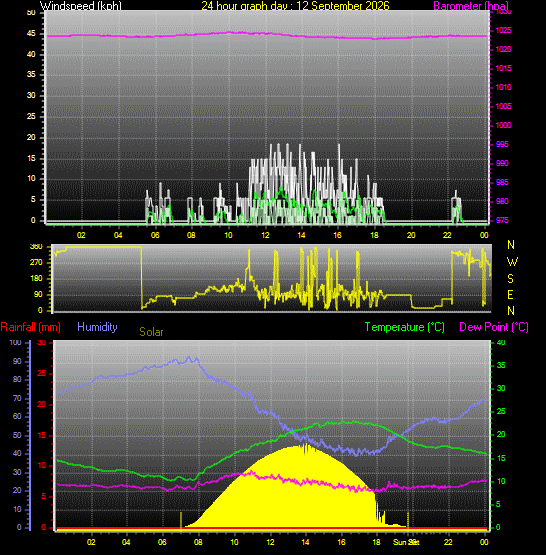The image size is (546, 555).
Task: Click the "1010" barometer scale value
Action: click(x=503, y=87)
